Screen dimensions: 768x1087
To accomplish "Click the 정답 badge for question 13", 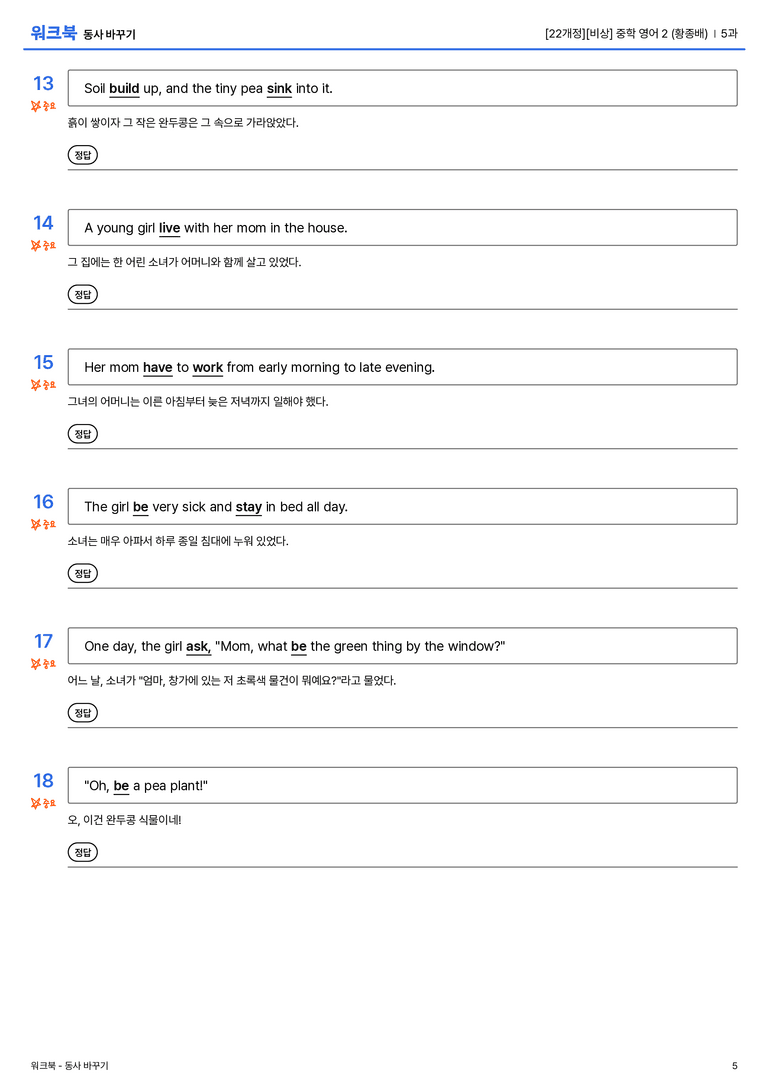I will pyautogui.click(x=82, y=155).
